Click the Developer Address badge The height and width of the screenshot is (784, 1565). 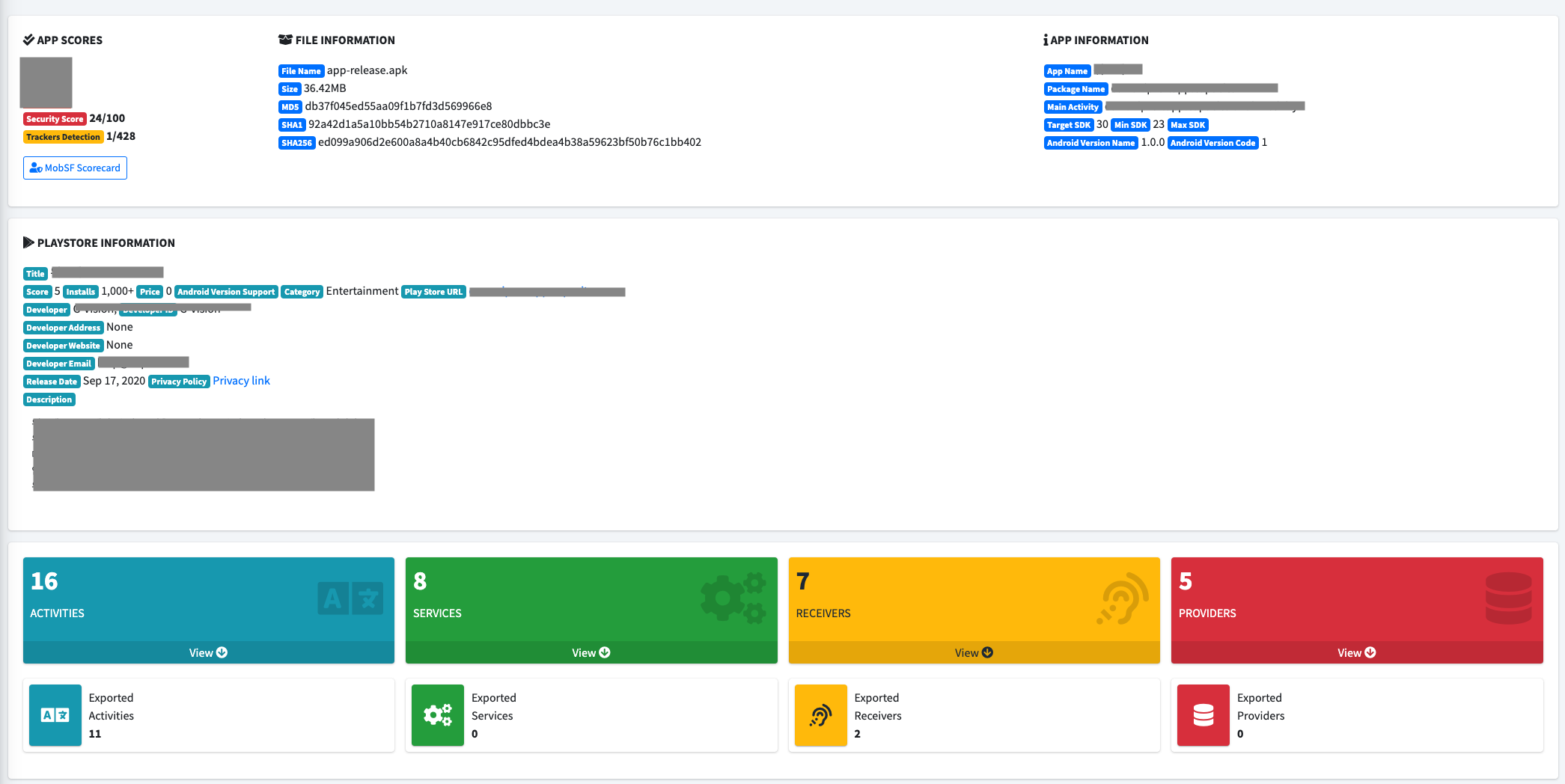pyautogui.click(x=63, y=328)
